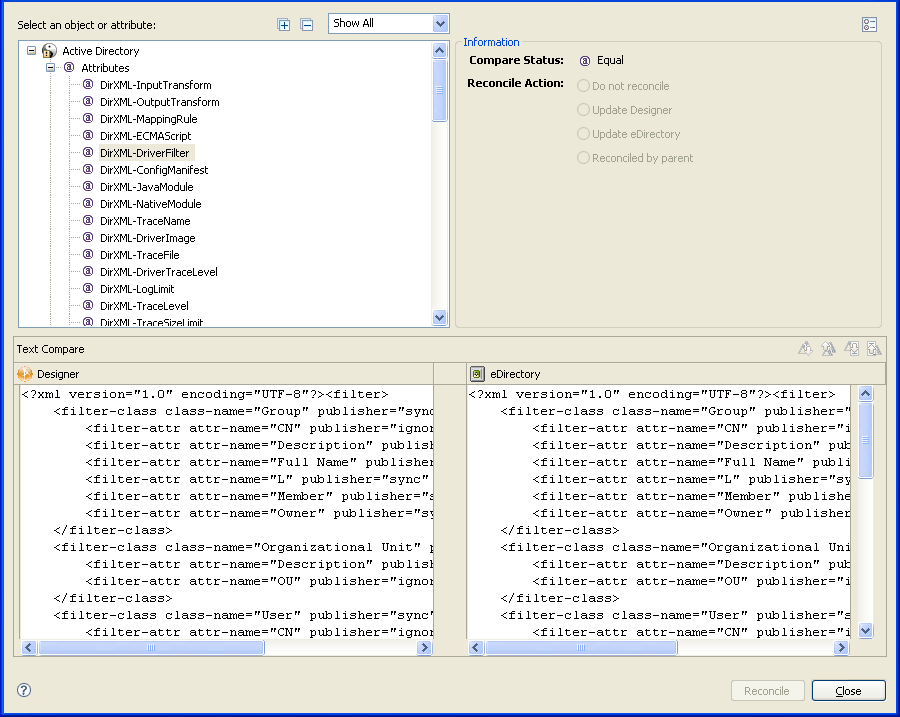900x717 pixels.
Task: Click the Active Directory driver icon
Action: click(x=49, y=51)
